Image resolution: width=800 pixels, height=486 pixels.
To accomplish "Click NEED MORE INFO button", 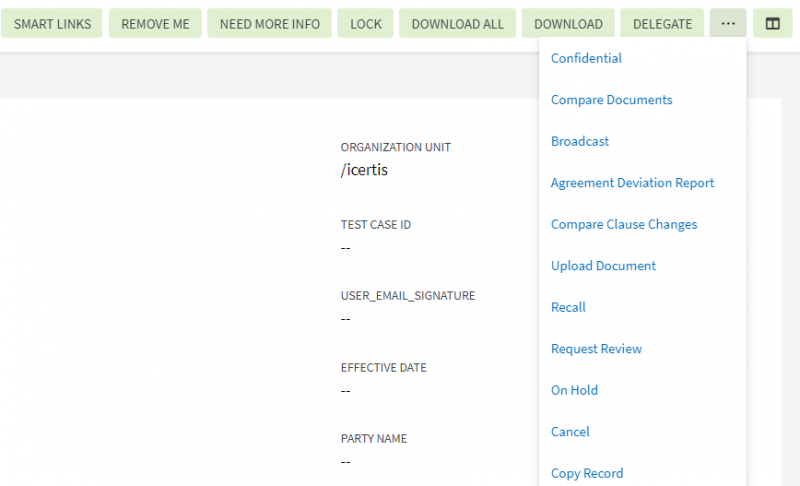I will 269,24.
